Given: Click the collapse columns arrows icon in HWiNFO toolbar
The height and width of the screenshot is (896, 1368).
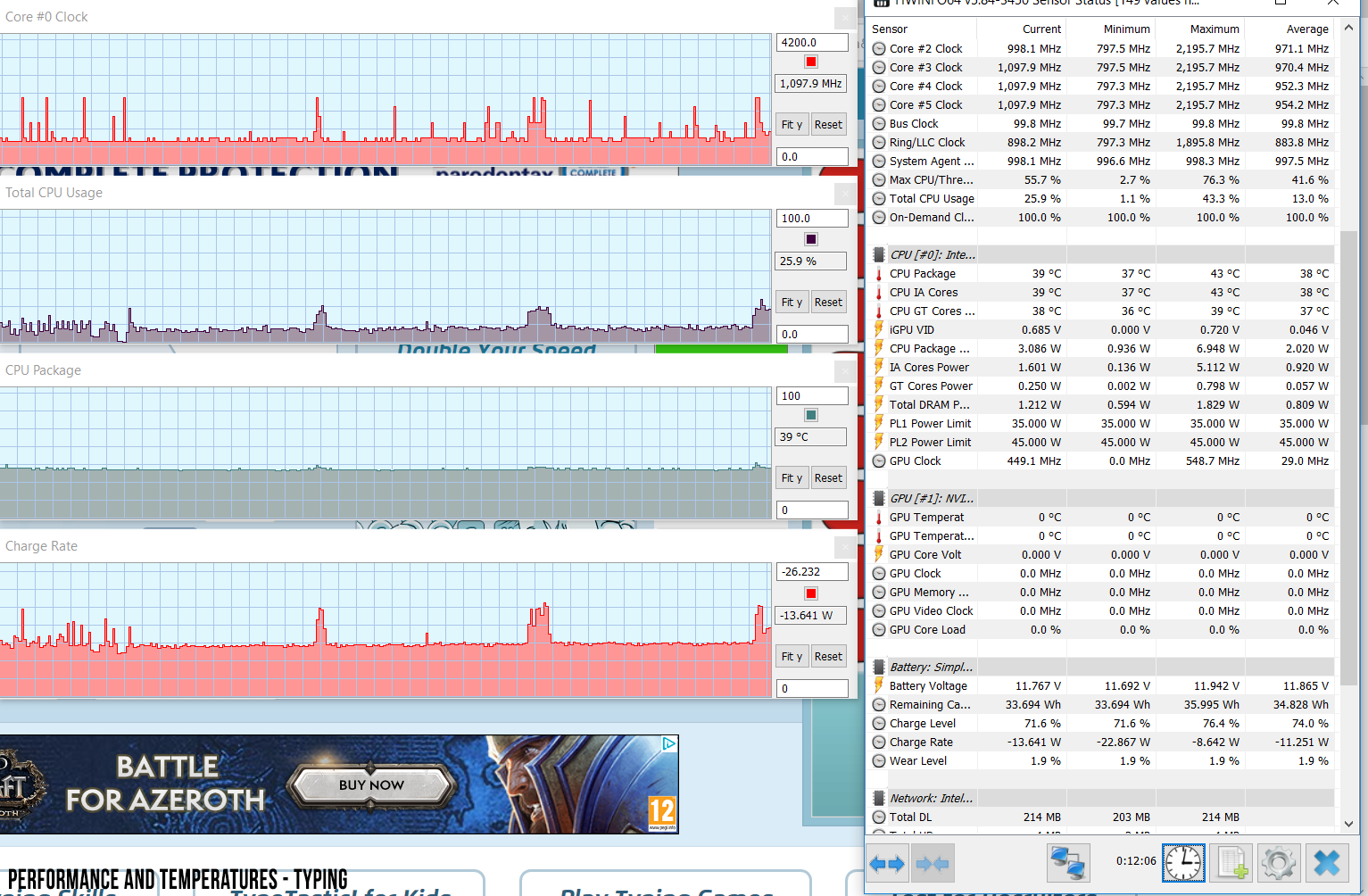Looking at the screenshot, I should (x=933, y=863).
